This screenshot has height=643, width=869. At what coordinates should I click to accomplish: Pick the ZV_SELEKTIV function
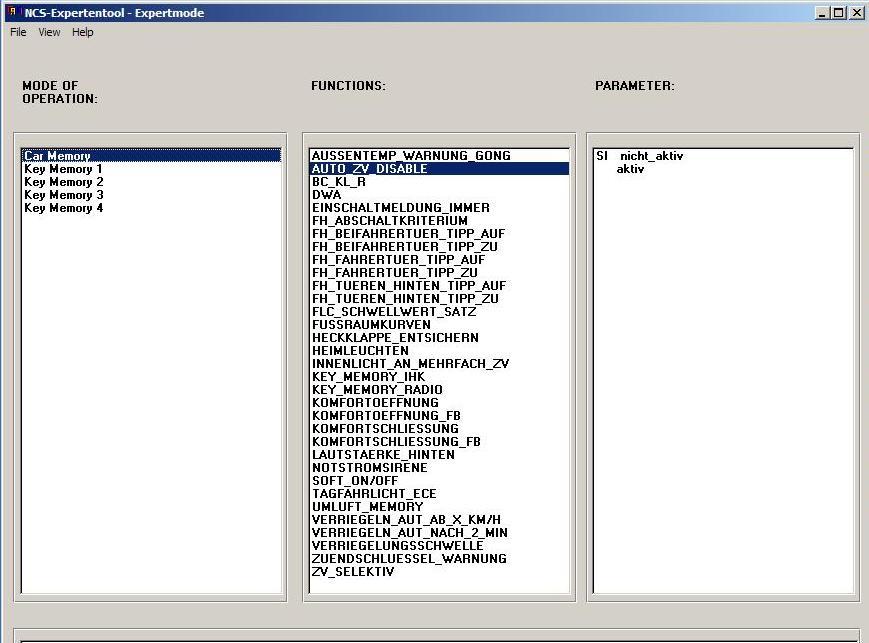[x=353, y=572]
